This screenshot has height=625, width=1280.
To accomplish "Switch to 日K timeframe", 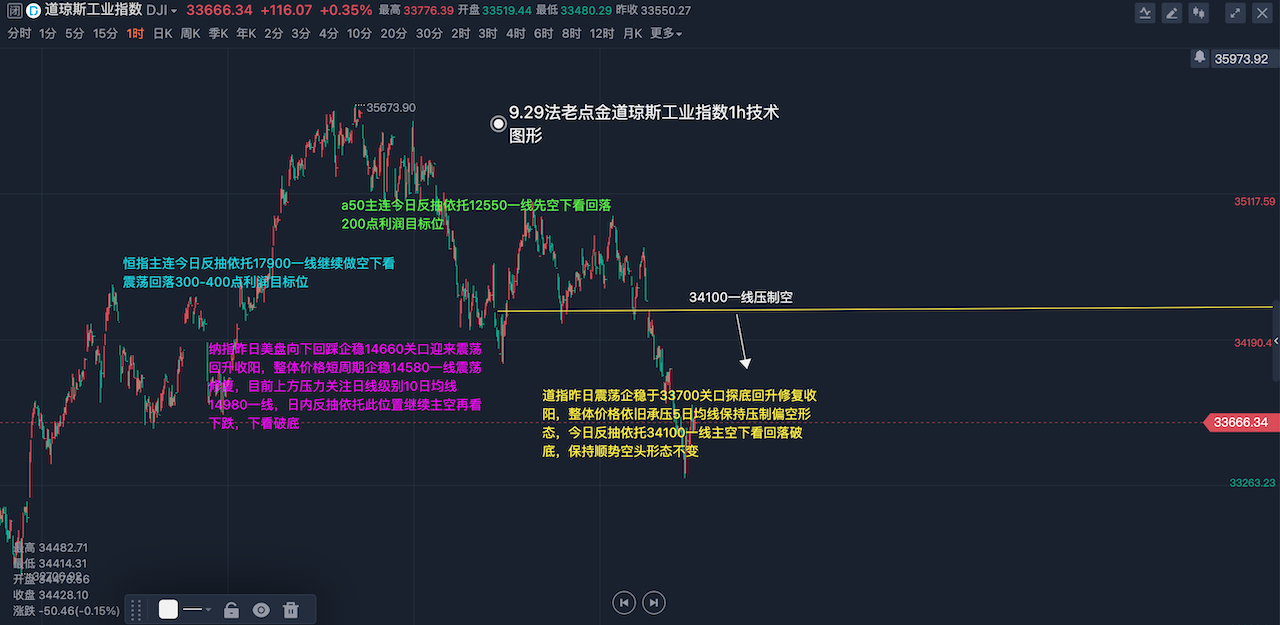I will tap(162, 33).
